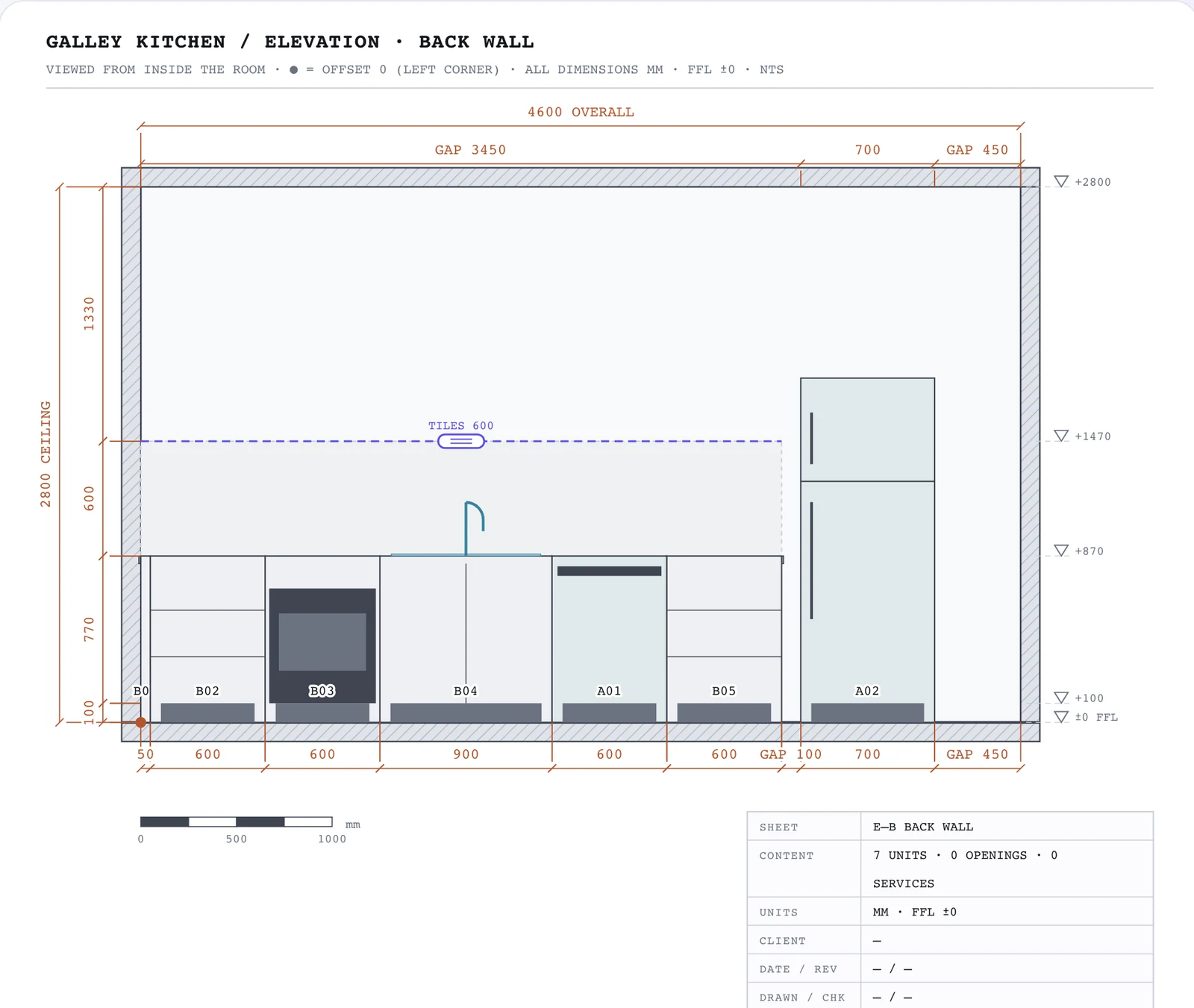Click the level triangle beside +100
Screen dimensions: 1194x1008
[x=1061, y=698]
